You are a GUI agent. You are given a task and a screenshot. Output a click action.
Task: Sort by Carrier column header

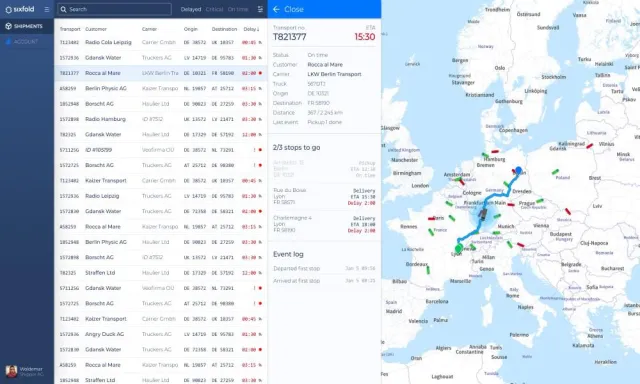(149, 29)
